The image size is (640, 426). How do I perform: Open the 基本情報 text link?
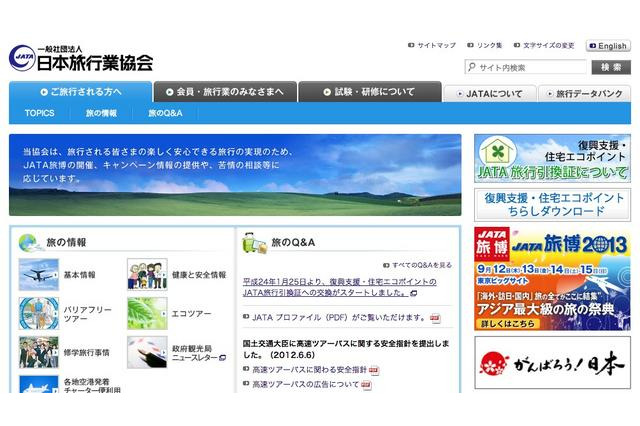[80, 275]
